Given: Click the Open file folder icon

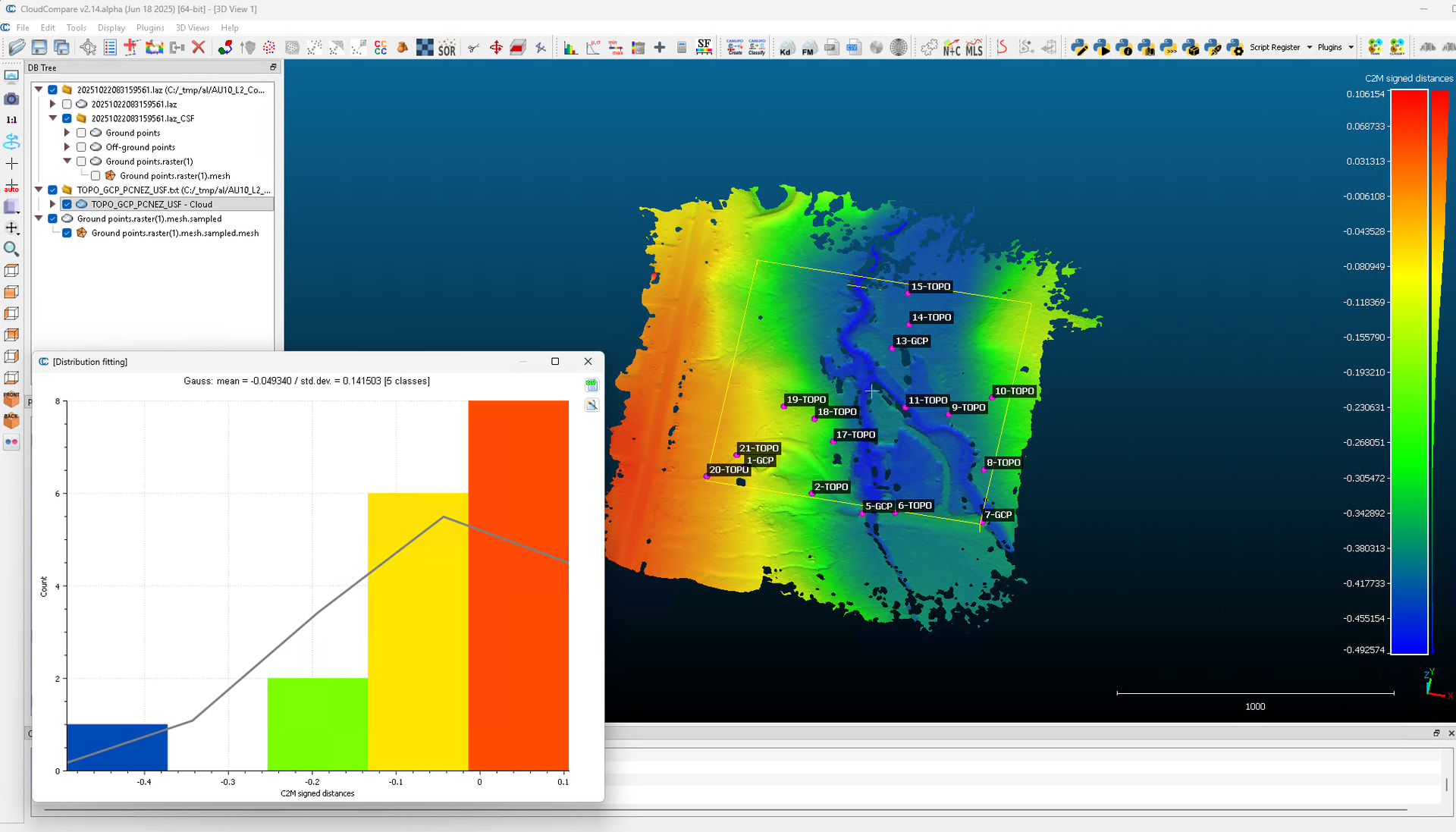Looking at the screenshot, I should (x=17, y=47).
